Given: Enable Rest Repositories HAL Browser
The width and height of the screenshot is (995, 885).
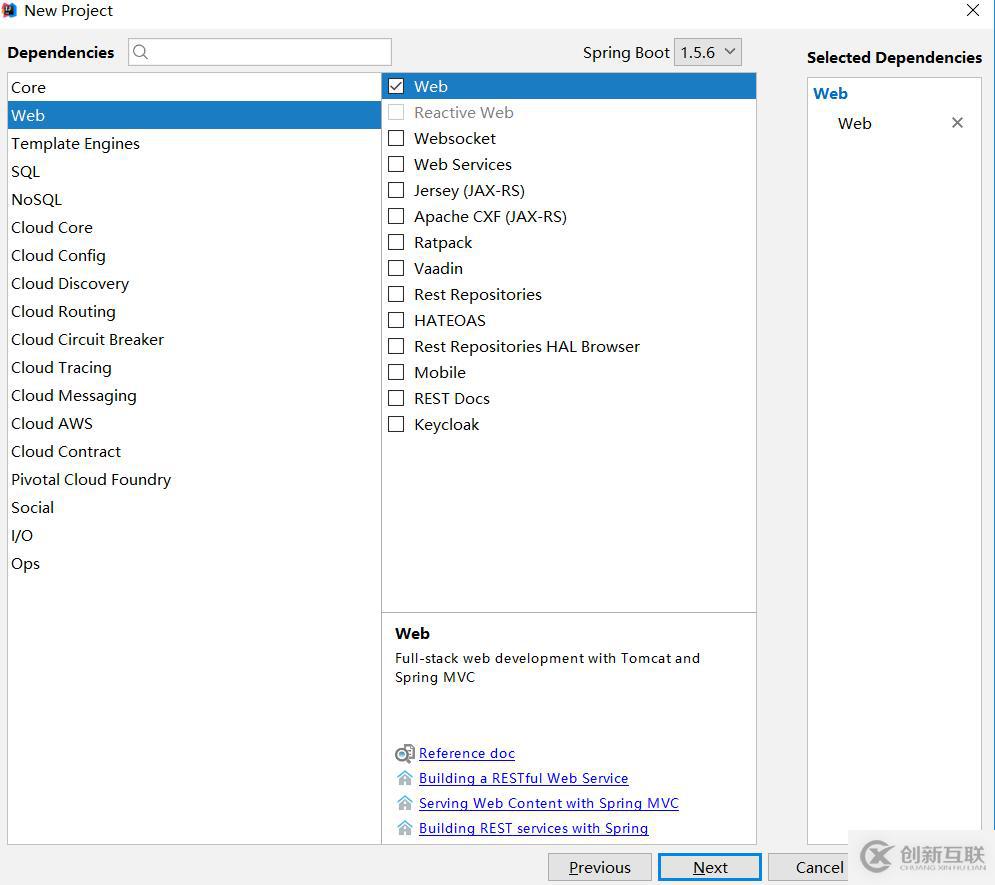Looking at the screenshot, I should coord(396,346).
